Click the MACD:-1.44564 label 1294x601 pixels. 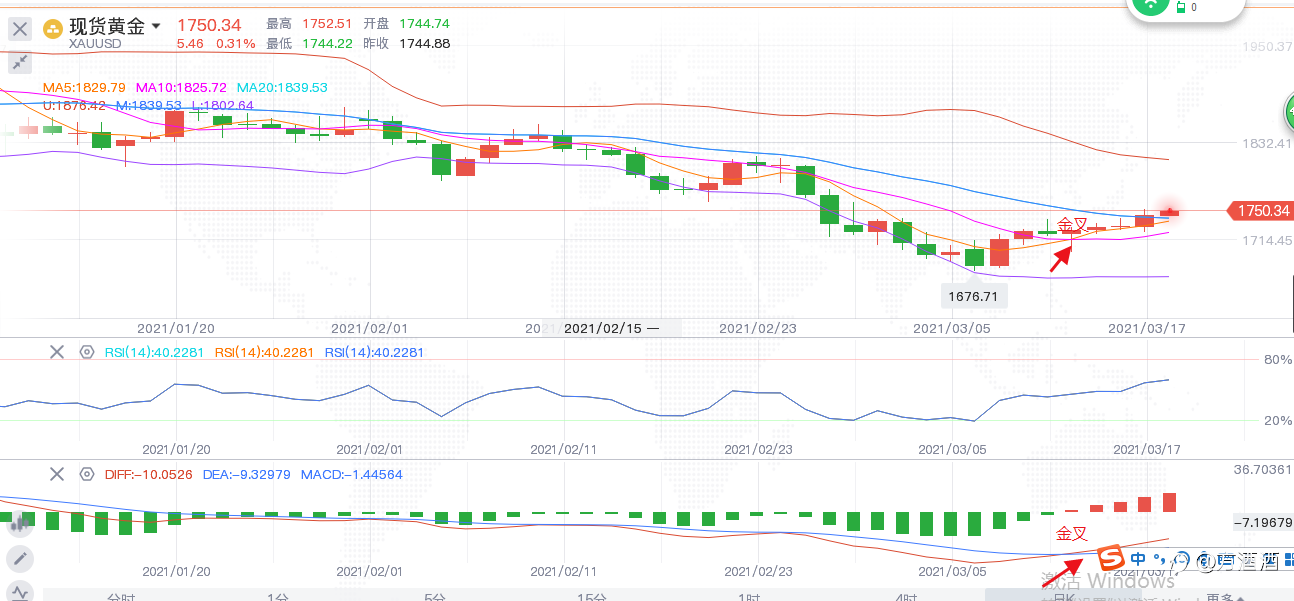351,474
